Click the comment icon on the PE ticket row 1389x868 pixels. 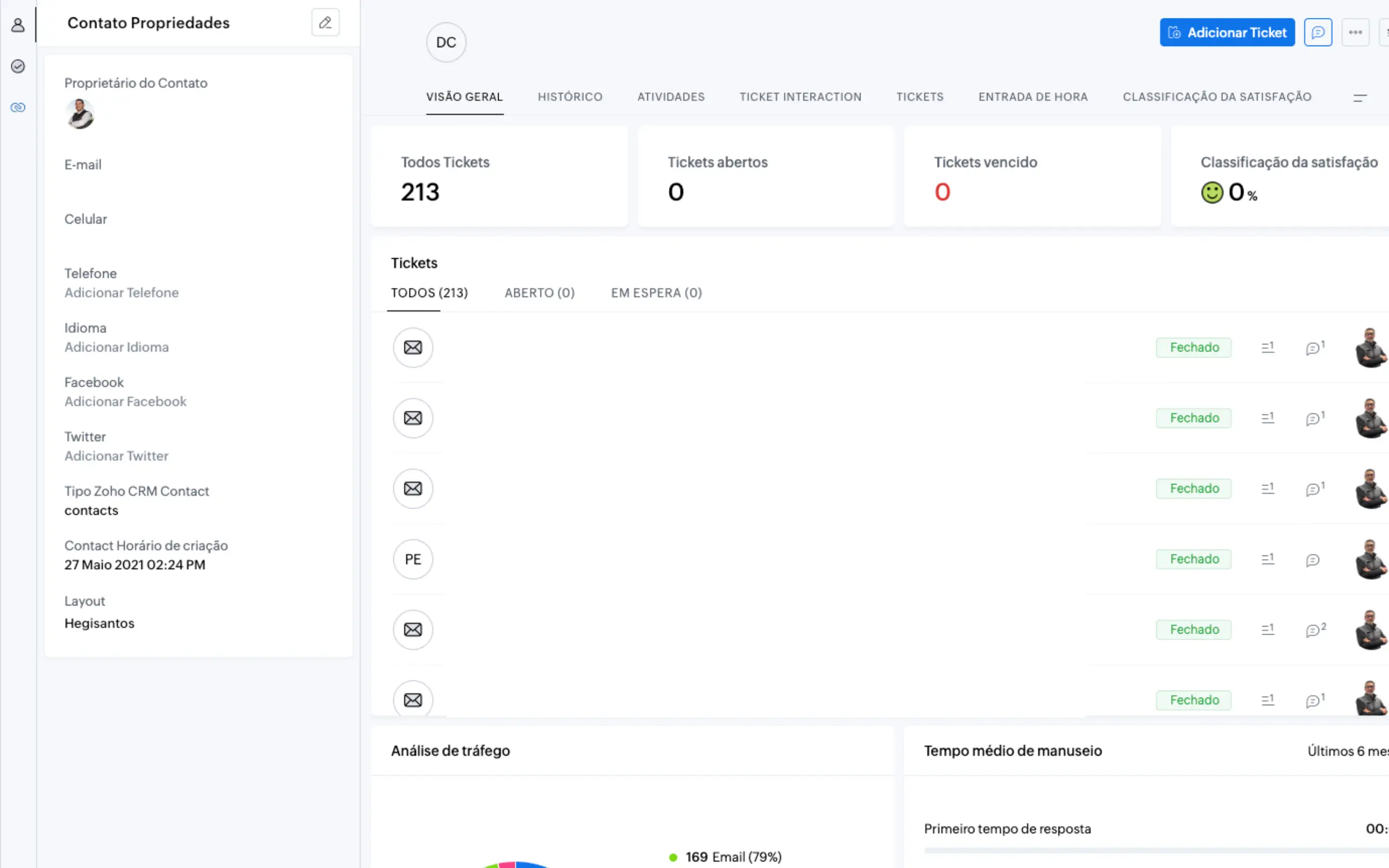click(x=1312, y=560)
